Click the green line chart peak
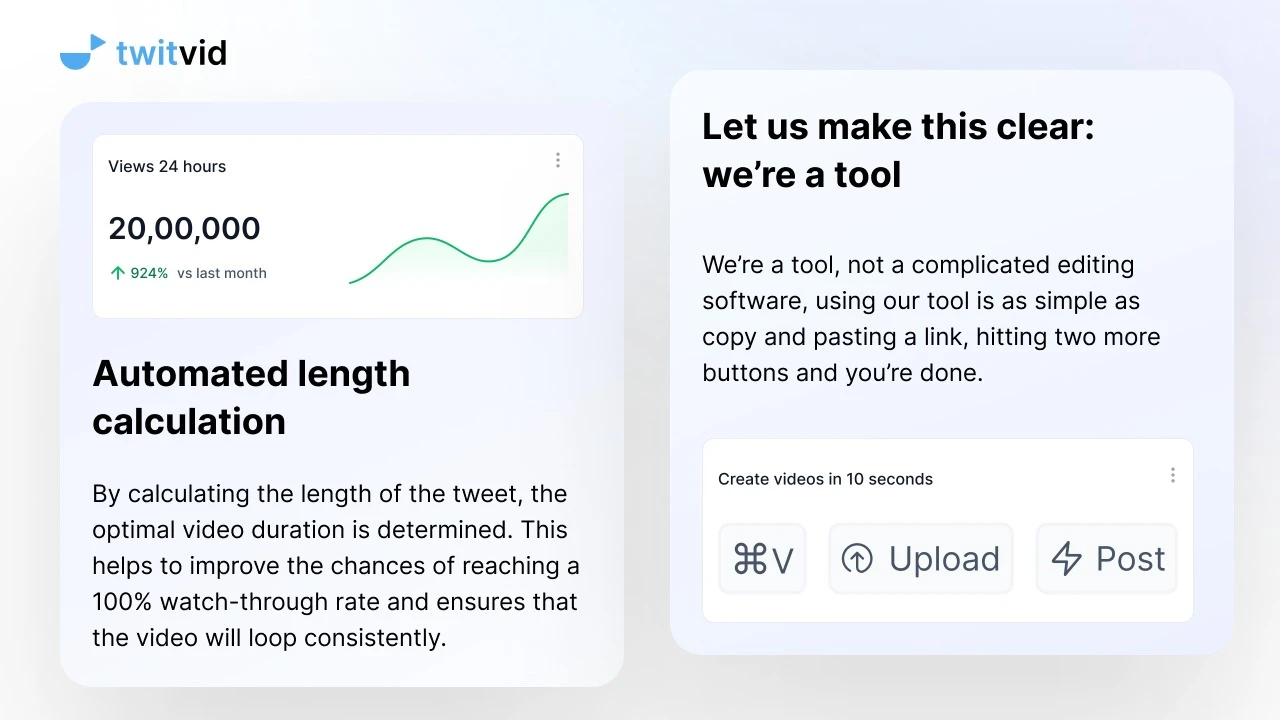The height and width of the screenshot is (720, 1280). [565, 195]
